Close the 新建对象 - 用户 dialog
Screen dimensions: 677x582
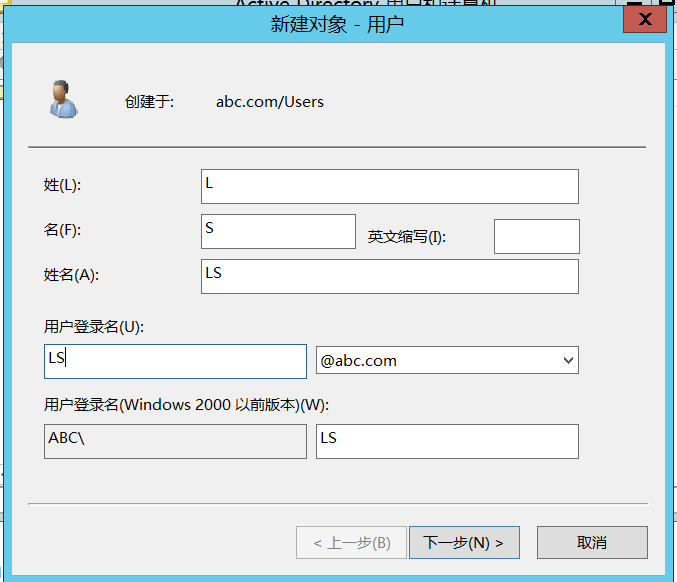[x=645, y=19]
